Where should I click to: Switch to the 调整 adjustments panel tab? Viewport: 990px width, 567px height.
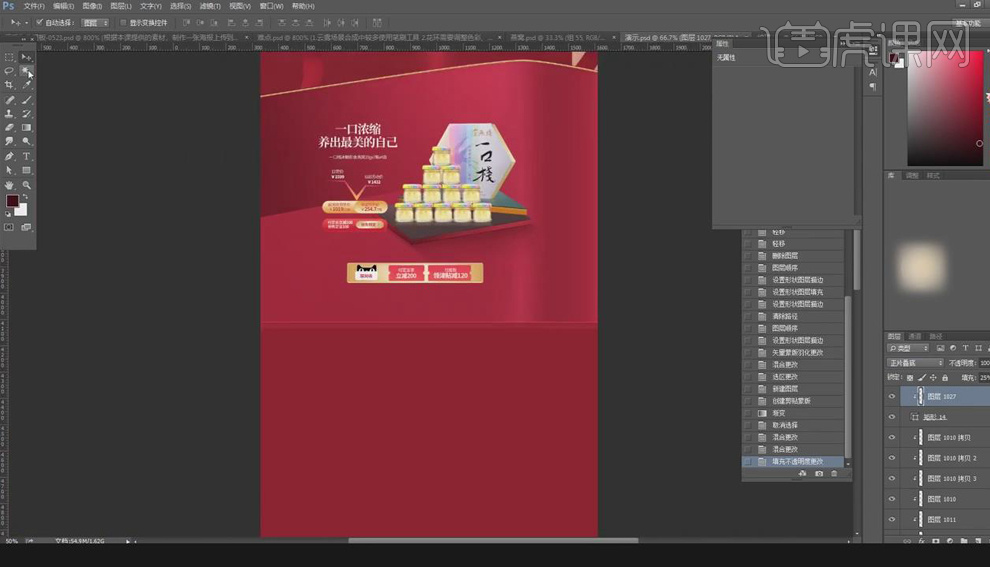[912, 176]
